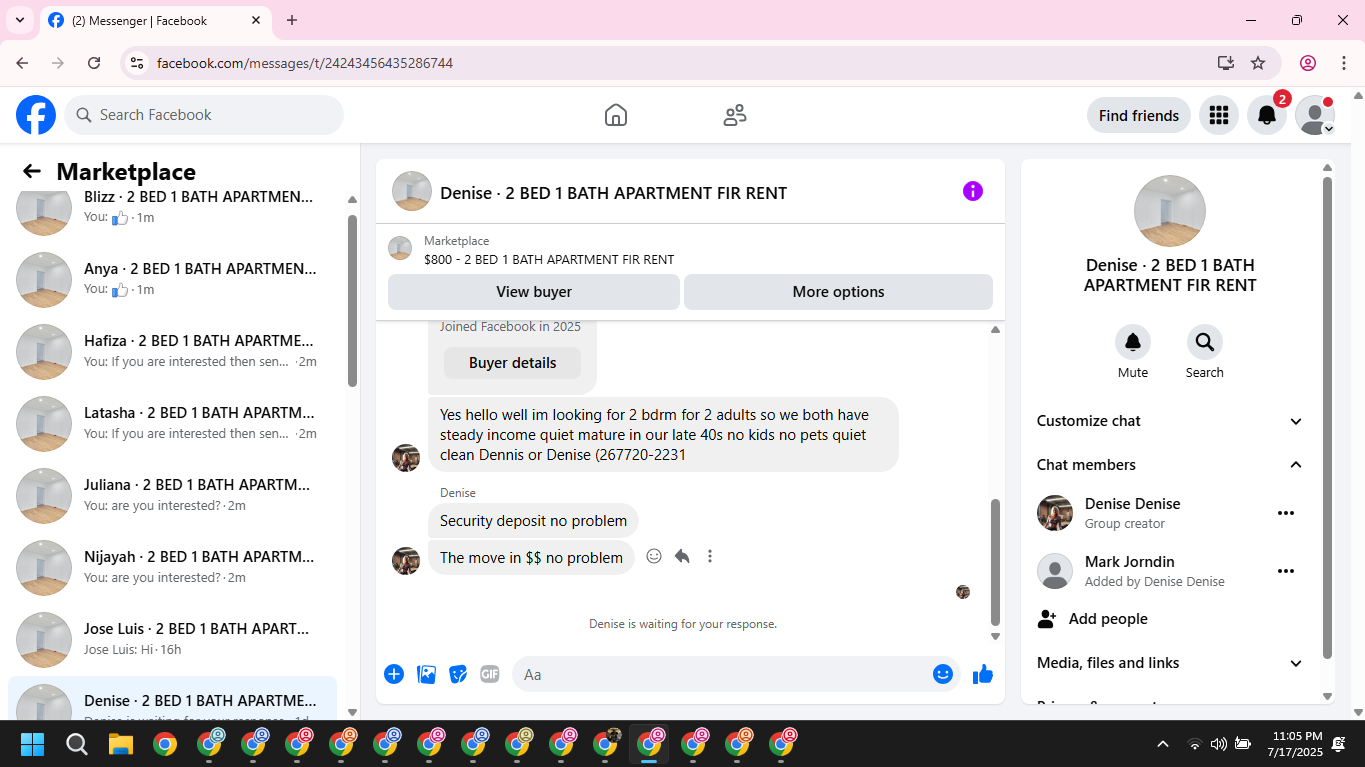Open options for Denise Denise member
Screen dimensions: 1365x767
[x=1286, y=513]
